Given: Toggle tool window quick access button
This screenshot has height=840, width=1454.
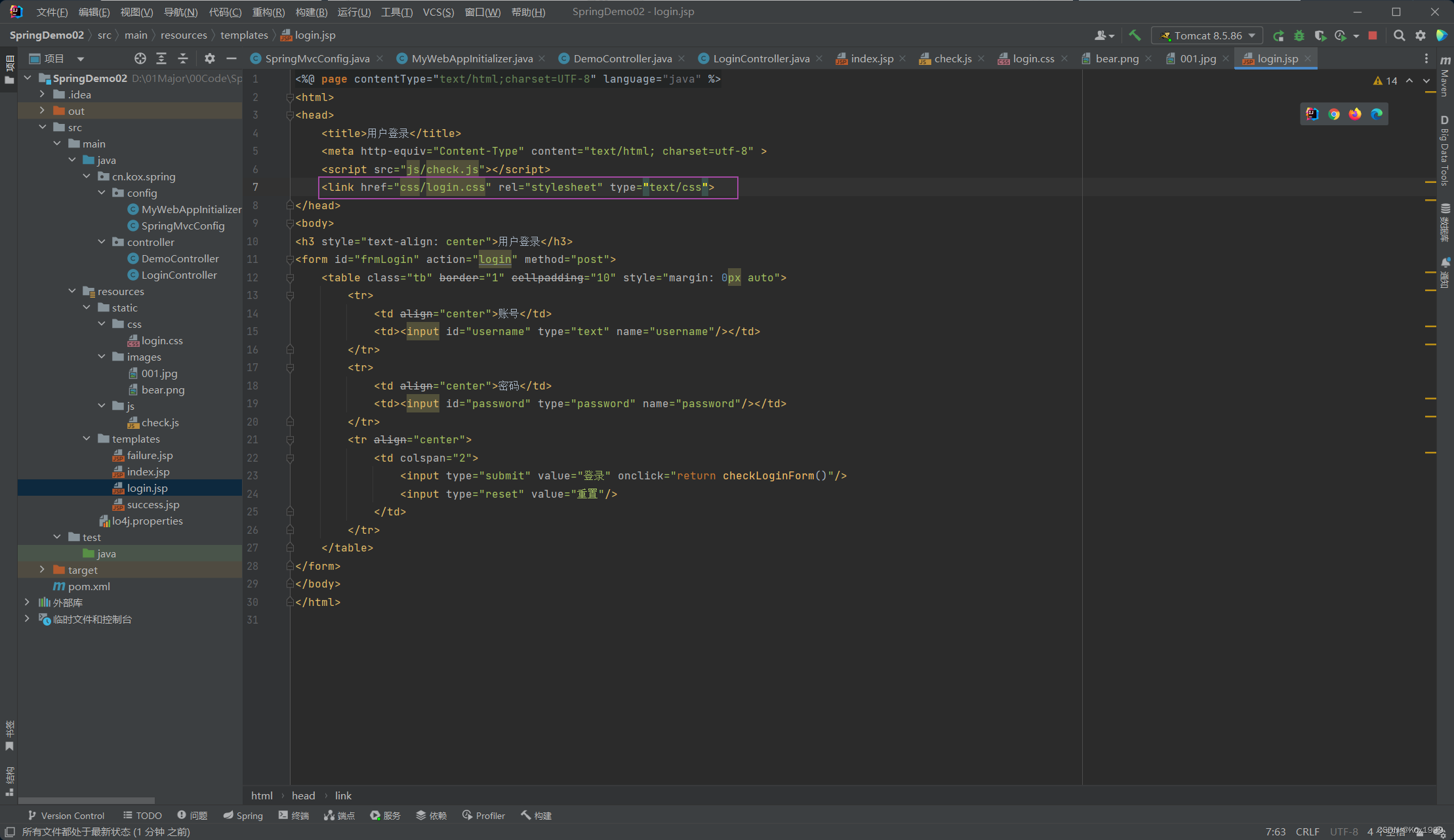Looking at the screenshot, I should (10, 831).
